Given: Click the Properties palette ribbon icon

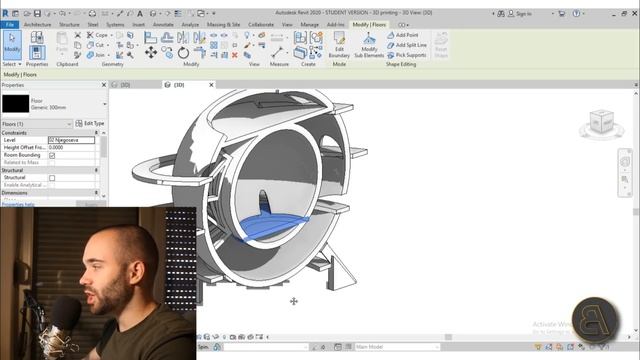Looking at the screenshot, I should click(37, 53).
